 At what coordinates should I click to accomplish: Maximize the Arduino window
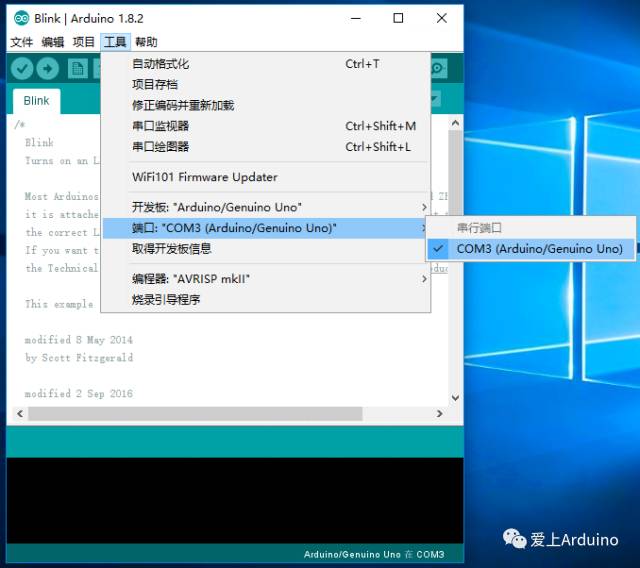click(x=398, y=18)
